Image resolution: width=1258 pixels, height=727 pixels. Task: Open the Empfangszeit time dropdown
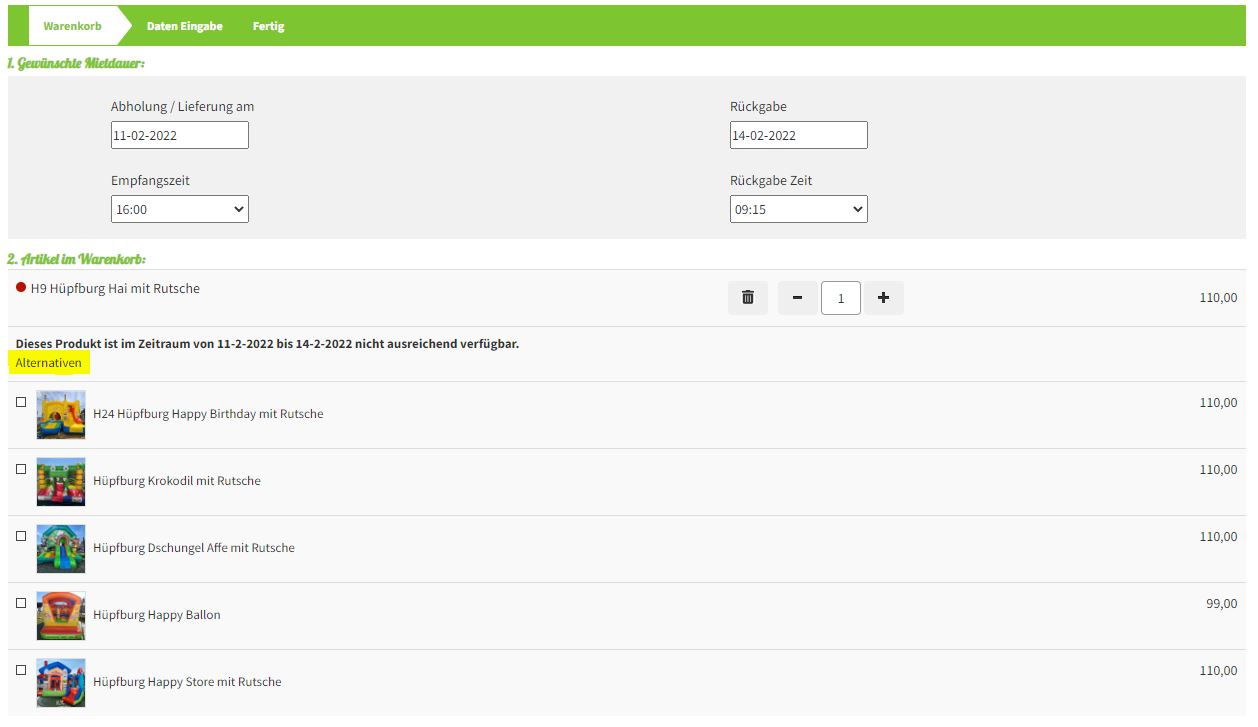[179, 209]
